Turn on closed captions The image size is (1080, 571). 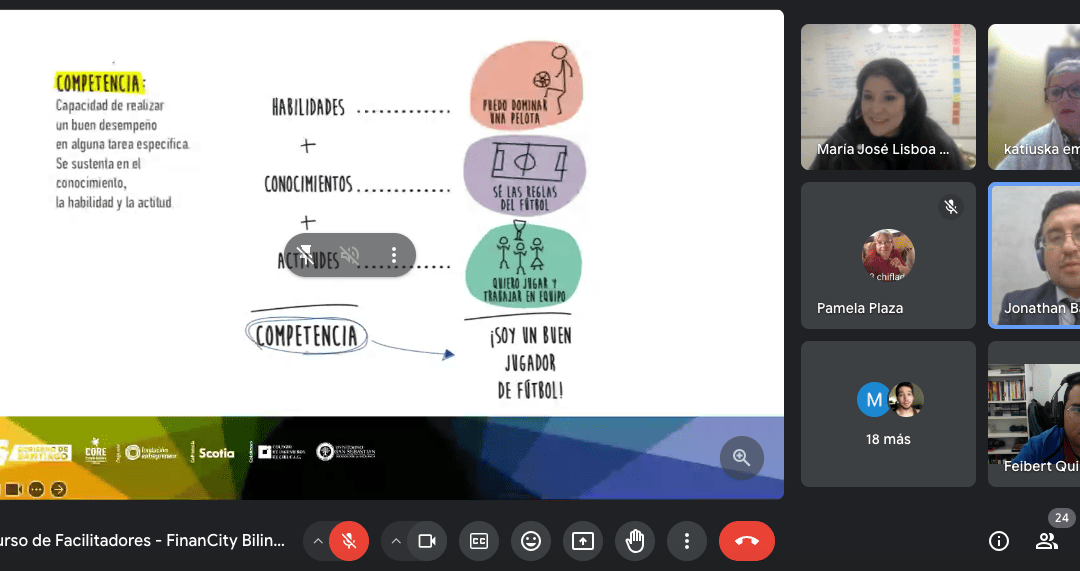coord(479,541)
